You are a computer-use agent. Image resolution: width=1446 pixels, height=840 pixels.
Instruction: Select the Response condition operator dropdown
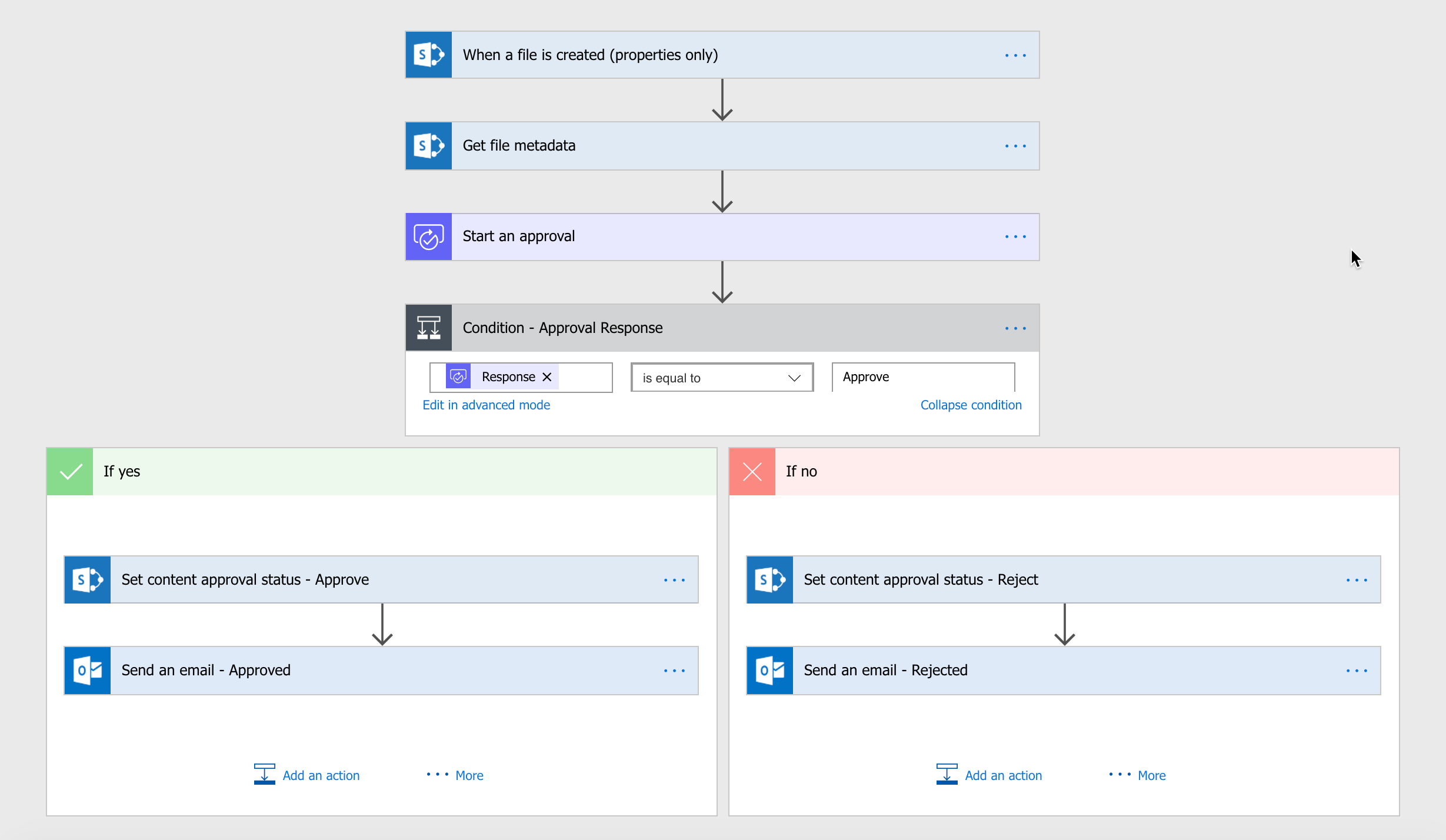[719, 376]
